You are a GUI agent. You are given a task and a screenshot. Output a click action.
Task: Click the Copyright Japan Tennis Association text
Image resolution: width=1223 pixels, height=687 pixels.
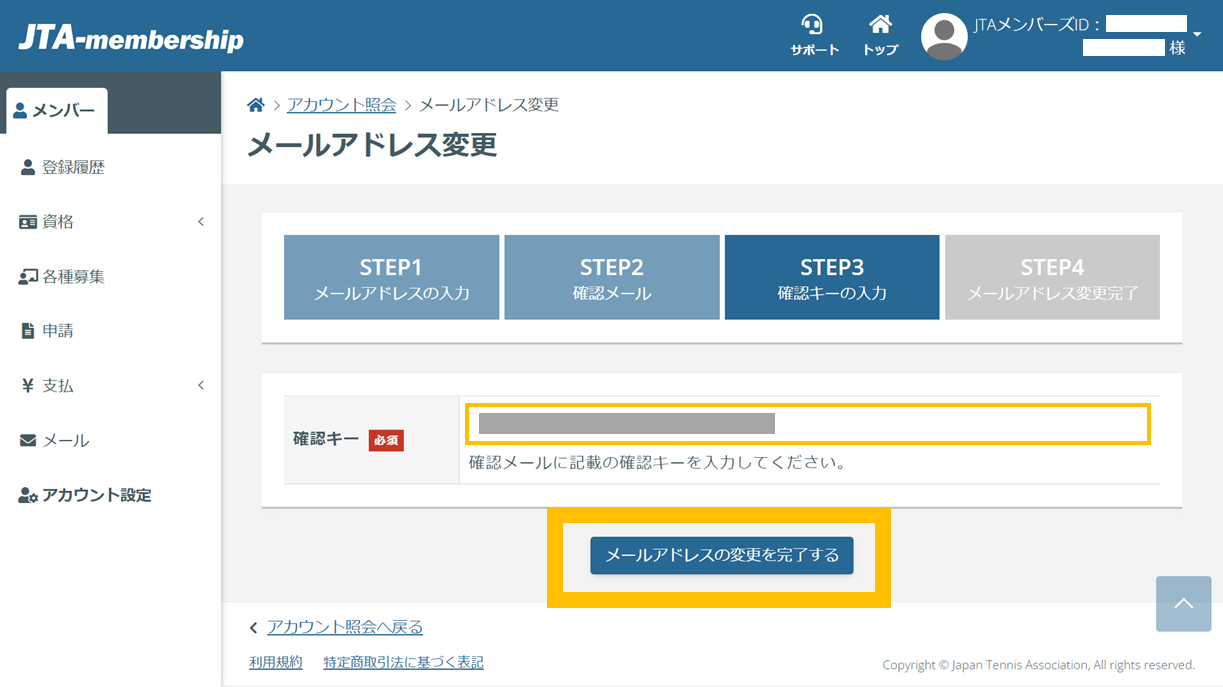coord(1039,665)
